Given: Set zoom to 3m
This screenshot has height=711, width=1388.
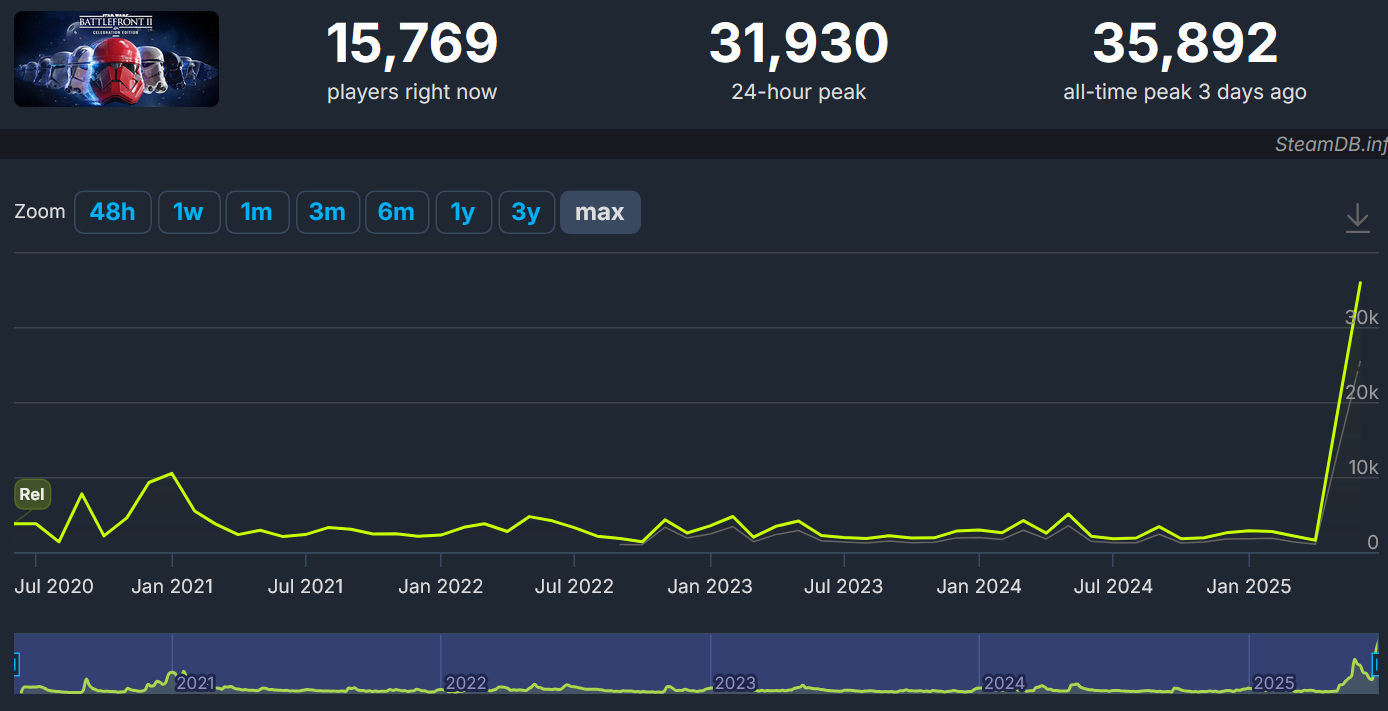Looking at the screenshot, I should click(x=327, y=212).
